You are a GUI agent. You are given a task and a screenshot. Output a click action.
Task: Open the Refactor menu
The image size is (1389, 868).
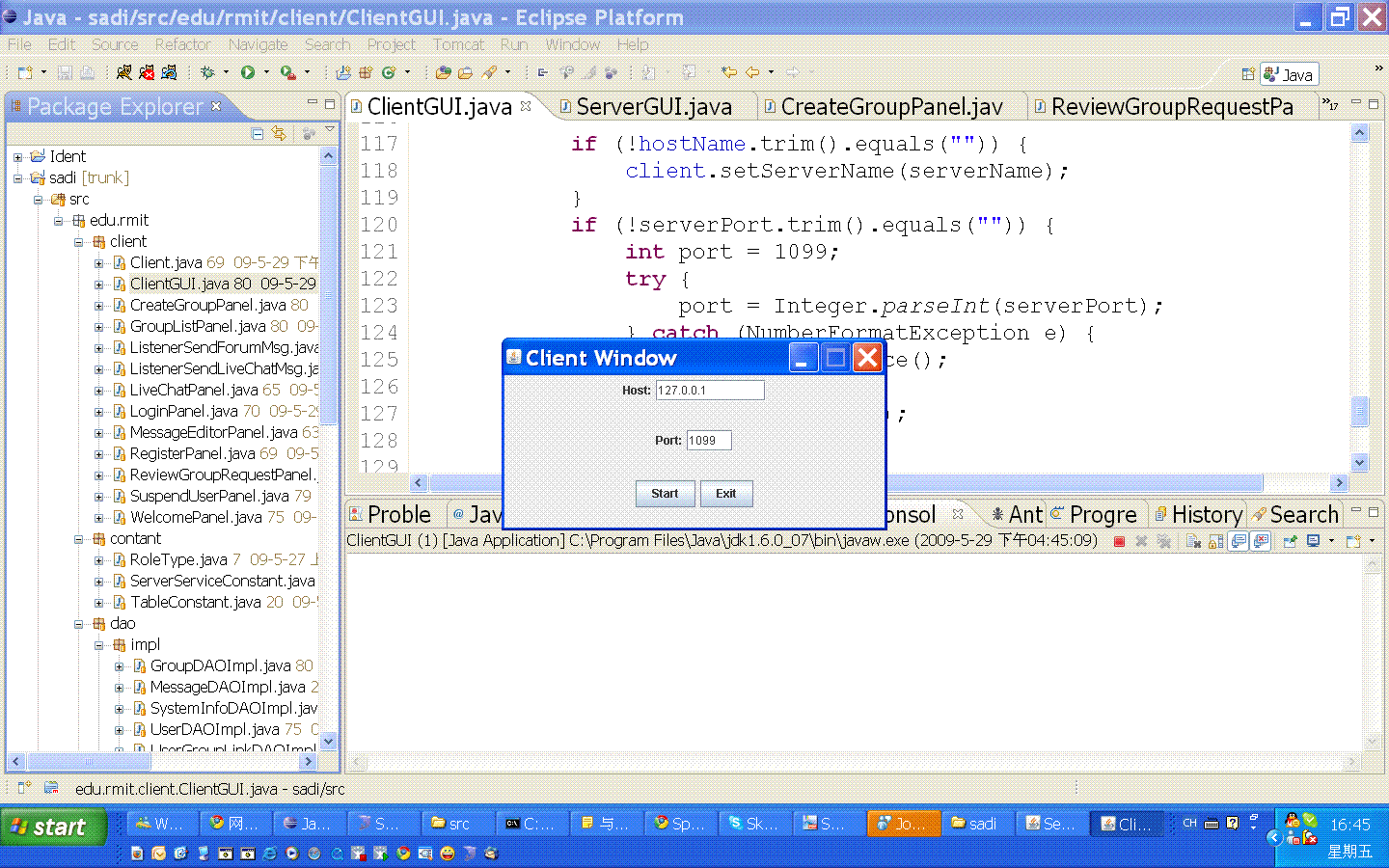click(x=182, y=44)
